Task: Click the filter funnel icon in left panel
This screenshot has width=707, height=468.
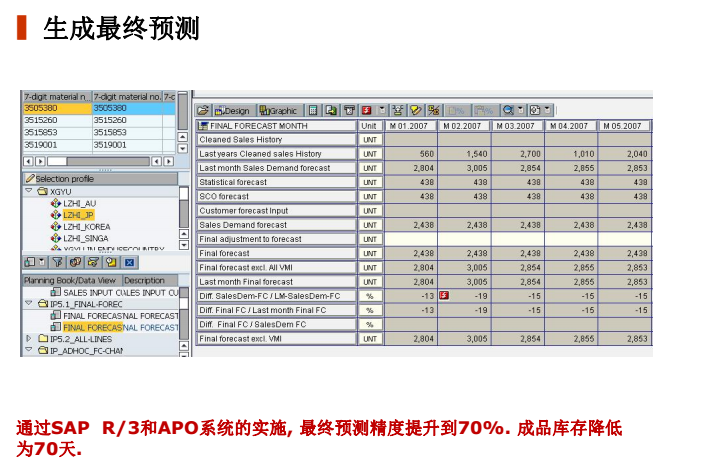Action: tap(59, 262)
